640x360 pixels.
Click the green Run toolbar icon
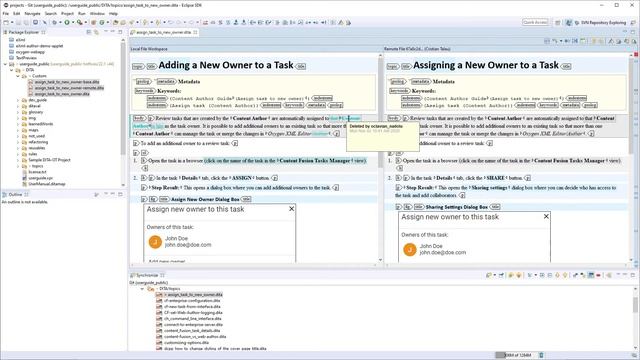point(67,22)
